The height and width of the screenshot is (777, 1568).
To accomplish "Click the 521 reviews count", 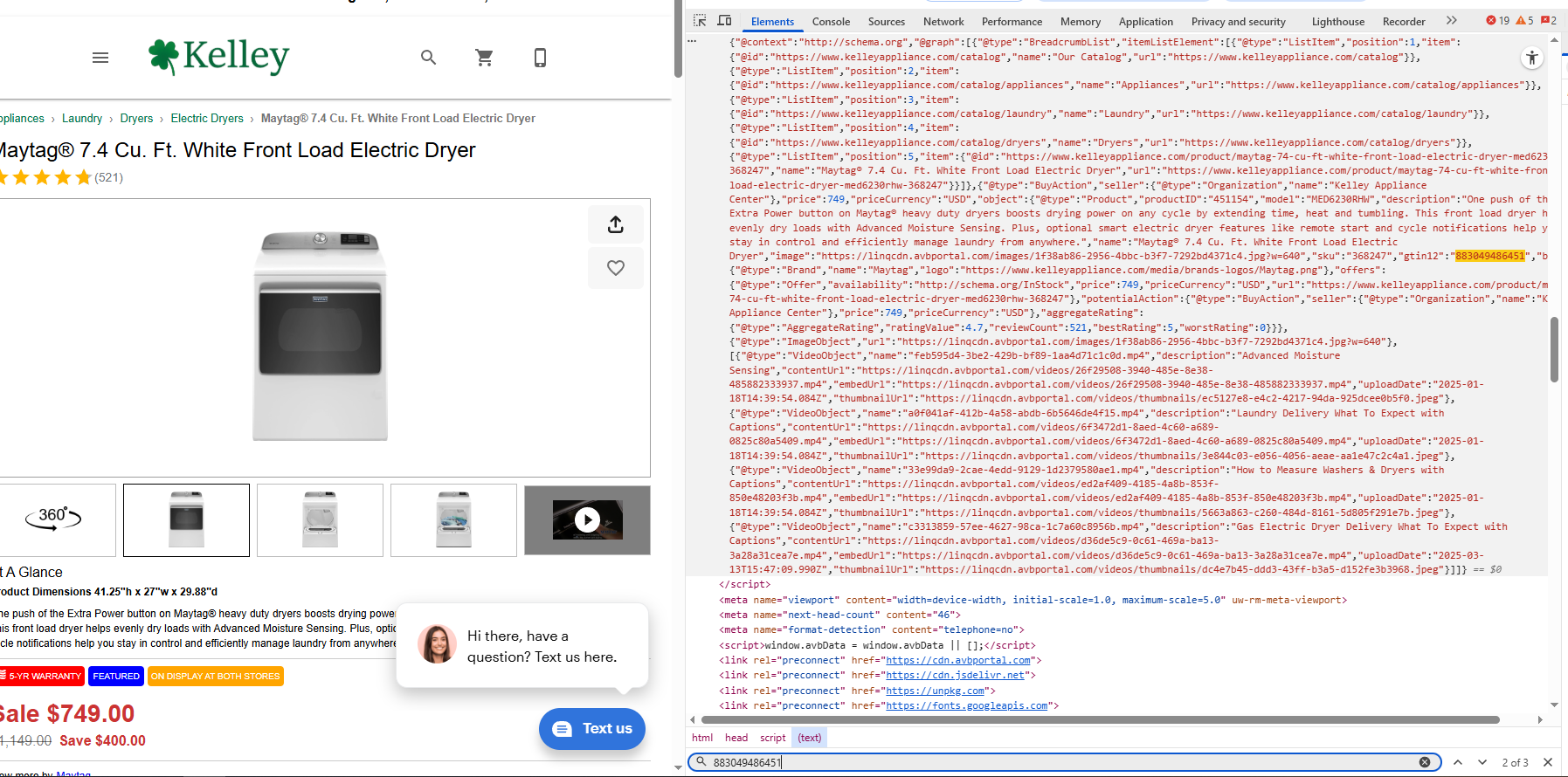I will pyautogui.click(x=109, y=178).
